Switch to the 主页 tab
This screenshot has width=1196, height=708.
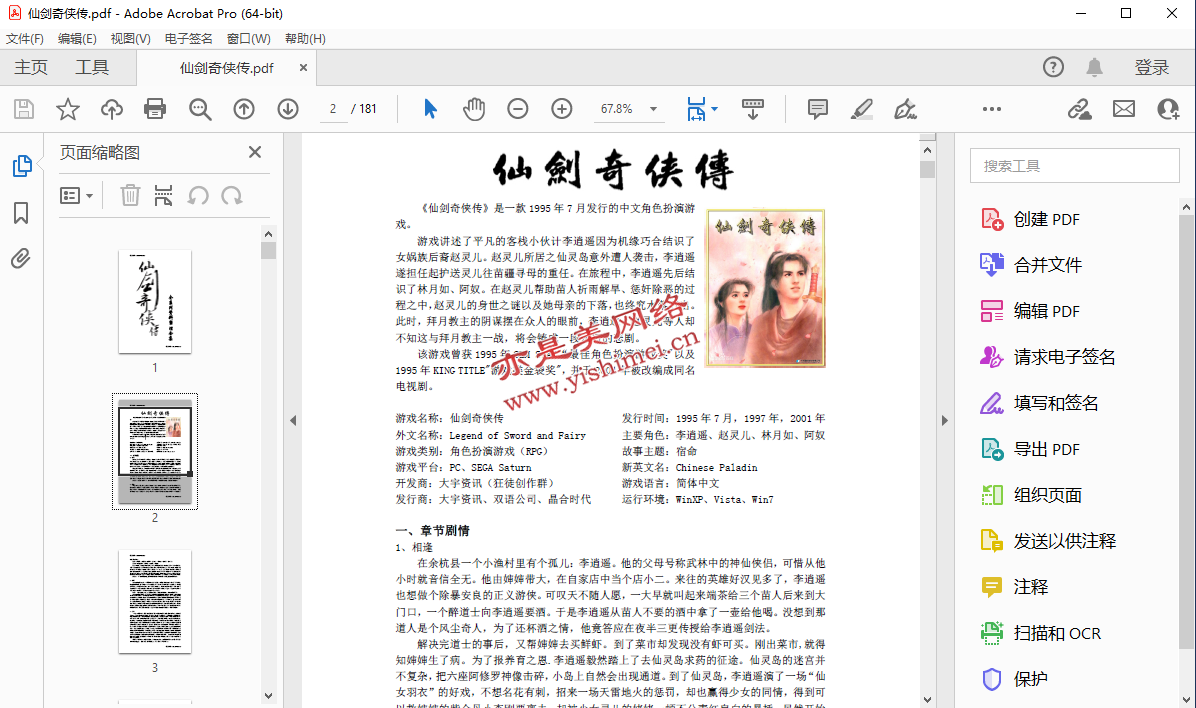tap(31, 67)
